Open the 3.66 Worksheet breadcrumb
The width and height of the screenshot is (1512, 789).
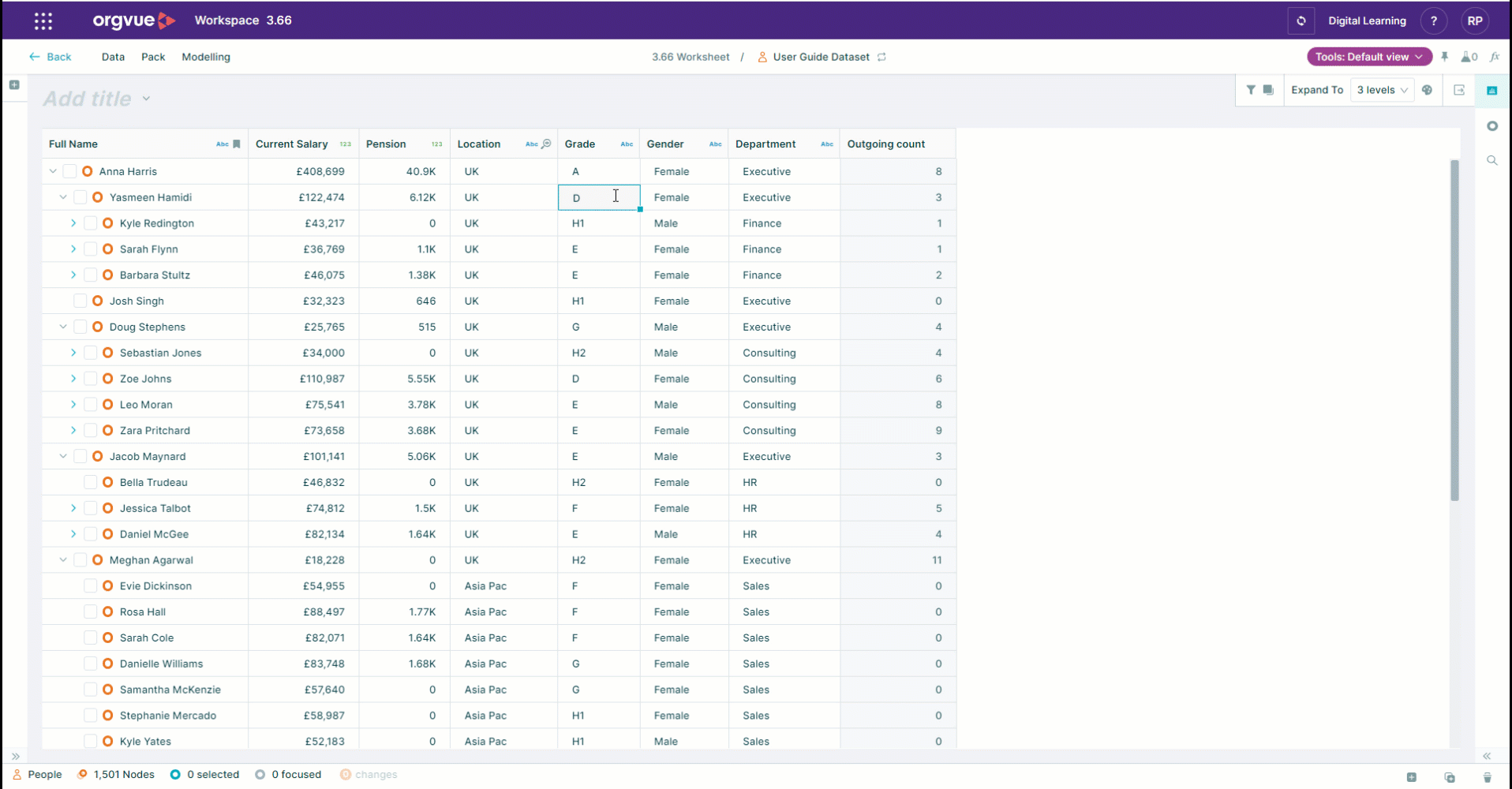tap(691, 57)
